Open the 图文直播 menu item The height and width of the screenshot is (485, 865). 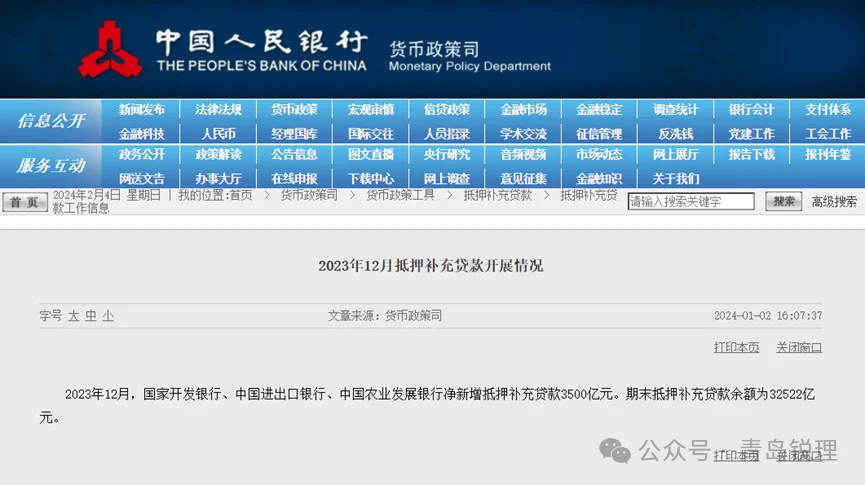tap(371, 154)
